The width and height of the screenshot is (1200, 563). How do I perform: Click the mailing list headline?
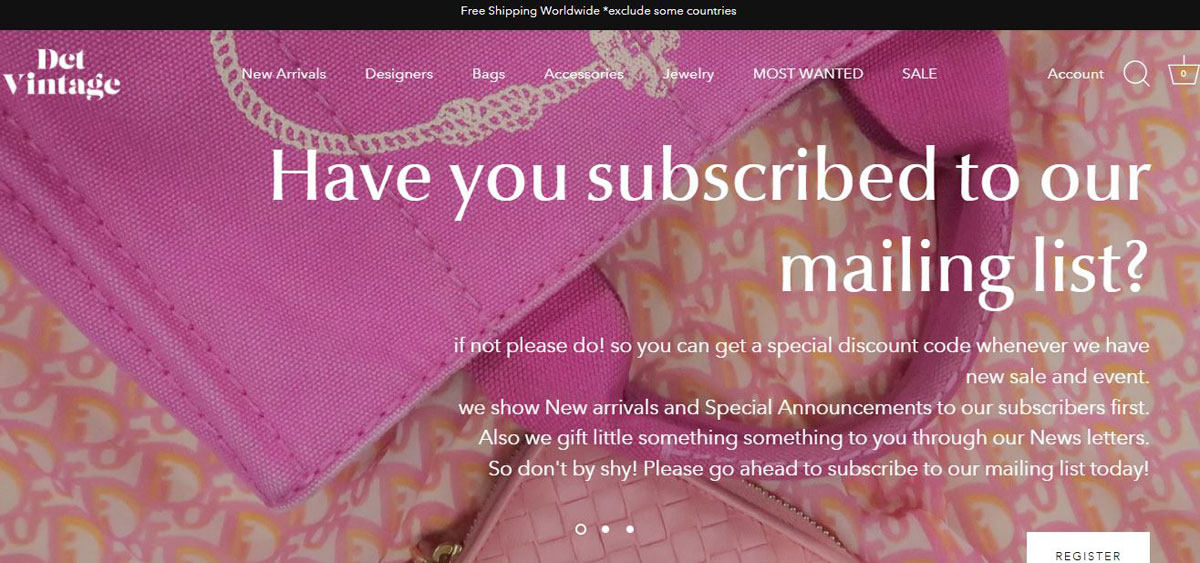point(710,221)
